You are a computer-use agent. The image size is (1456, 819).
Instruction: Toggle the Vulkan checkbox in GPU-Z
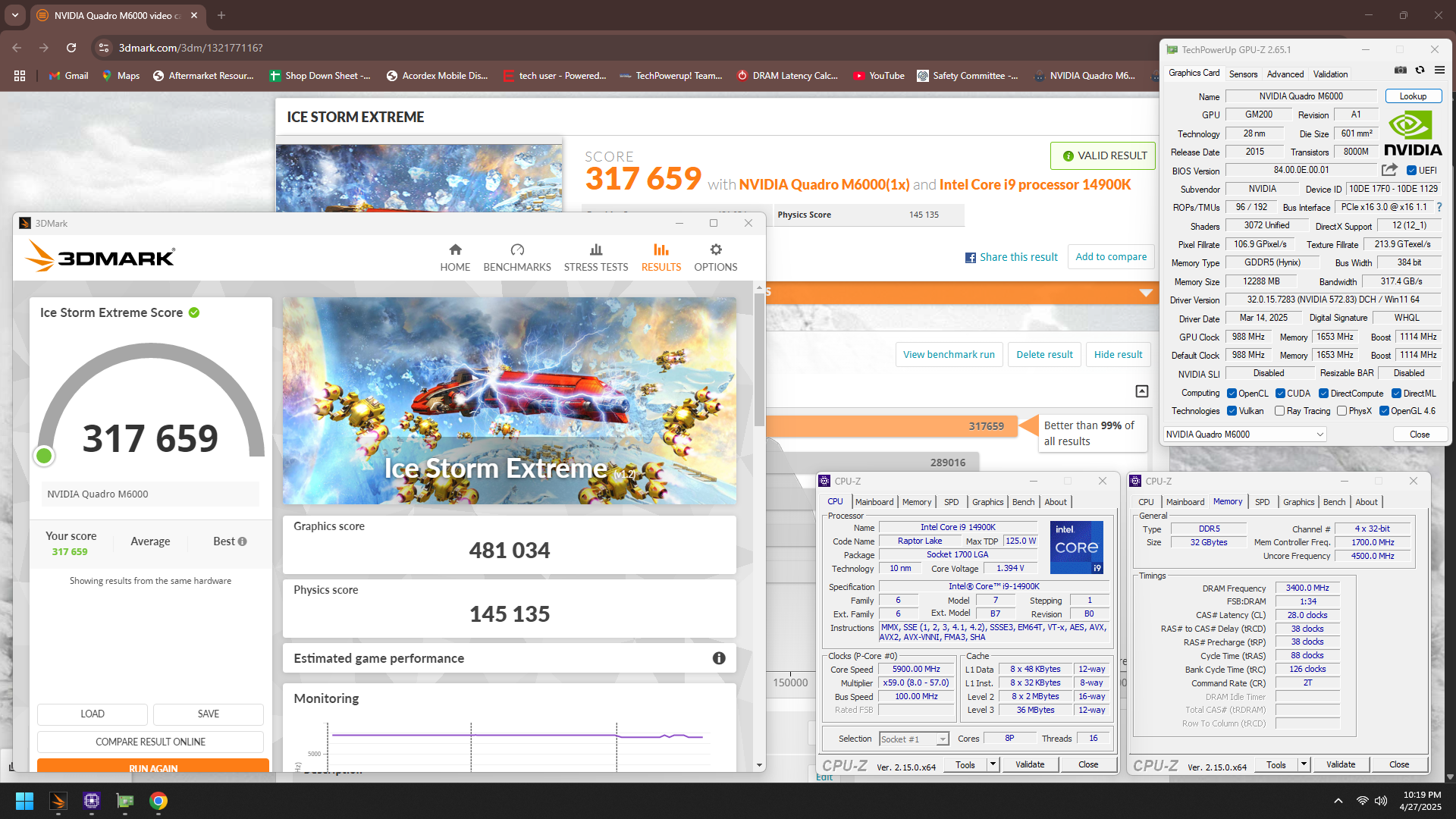click(1232, 411)
